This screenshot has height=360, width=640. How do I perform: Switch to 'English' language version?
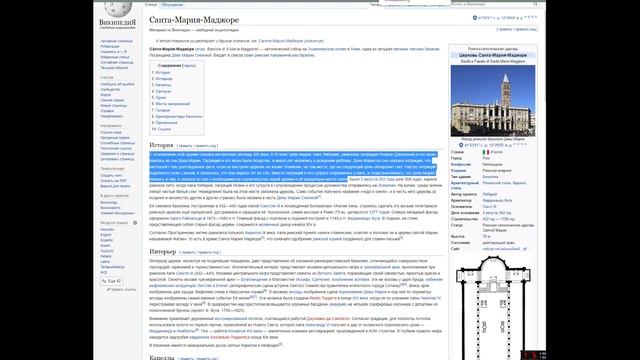point(106,235)
